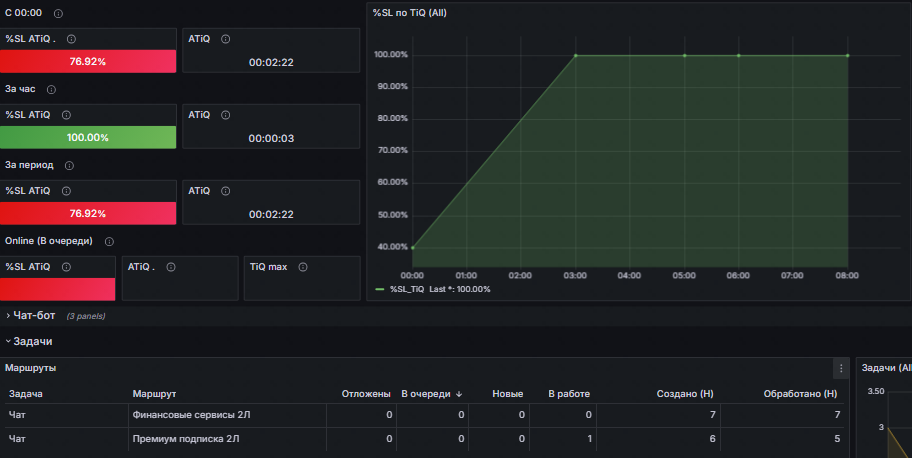Open 'Маршруты' panel title
The image size is (912, 458).
click(30, 368)
